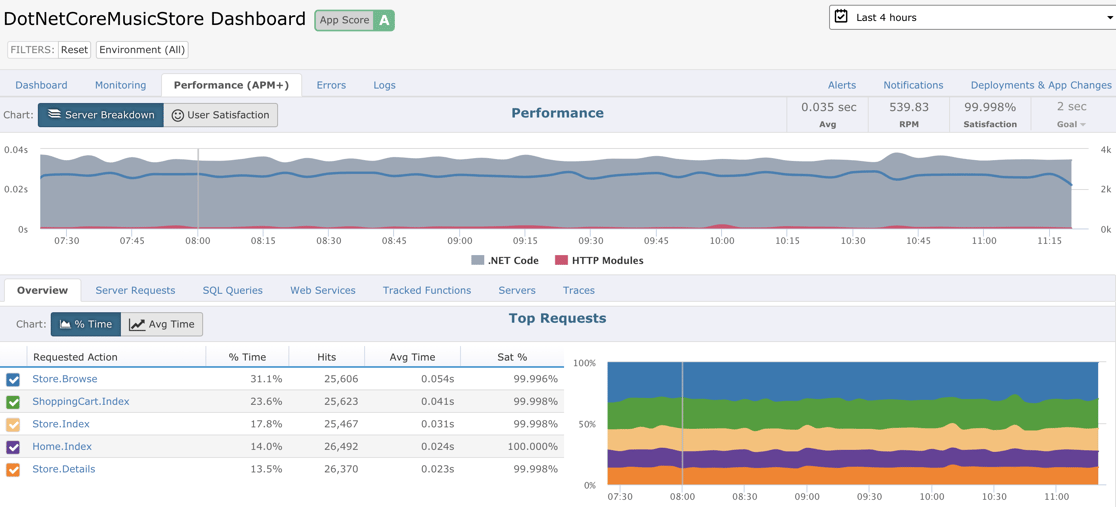Image resolution: width=1116 pixels, height=507 pixels.
Task: Open the SQL Queries tab
Action: [x=232, y=290]
